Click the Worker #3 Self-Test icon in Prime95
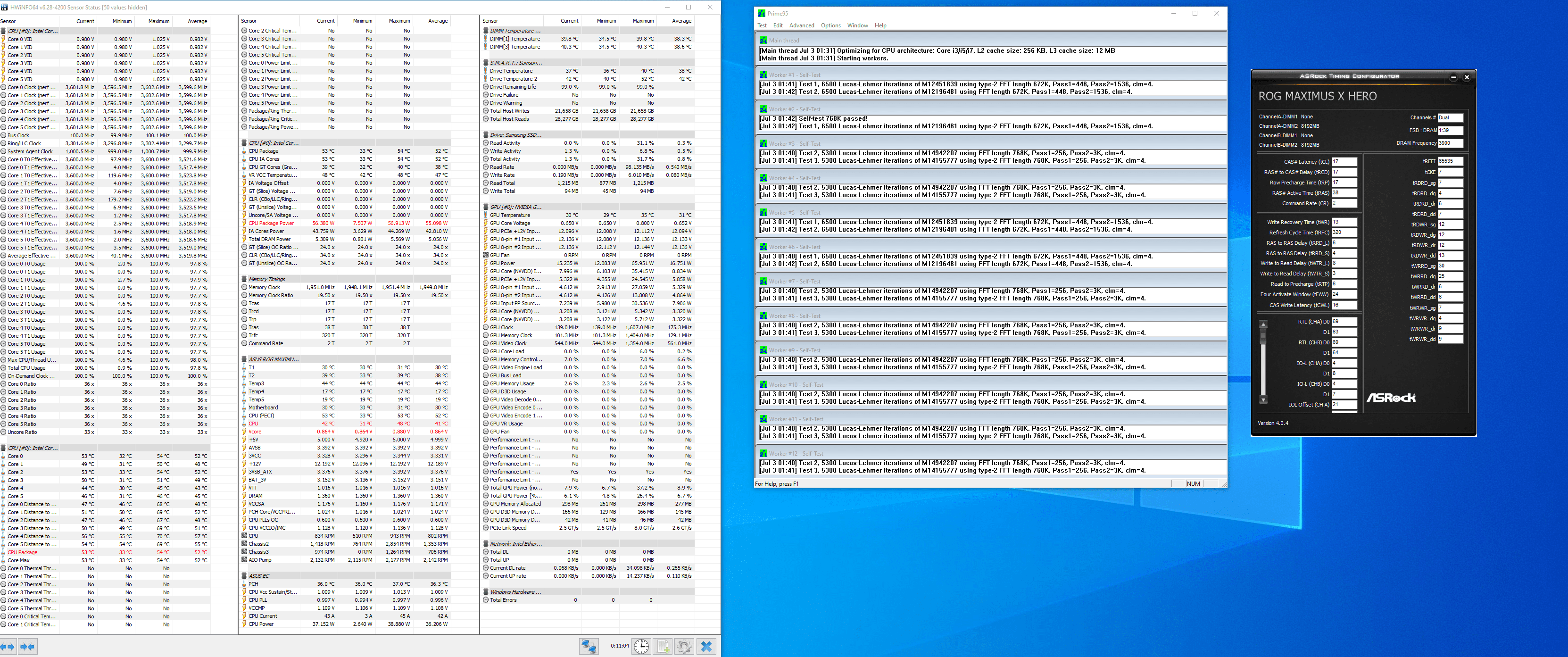Screen dimensions: 1568x657 (763, 144)
